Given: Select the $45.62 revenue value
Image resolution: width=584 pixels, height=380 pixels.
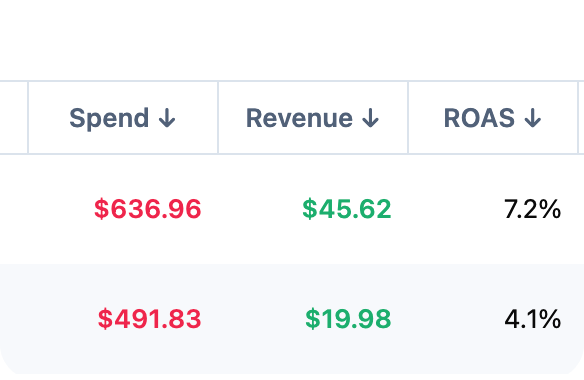Looking at the screenshot, I should (347, 209).
